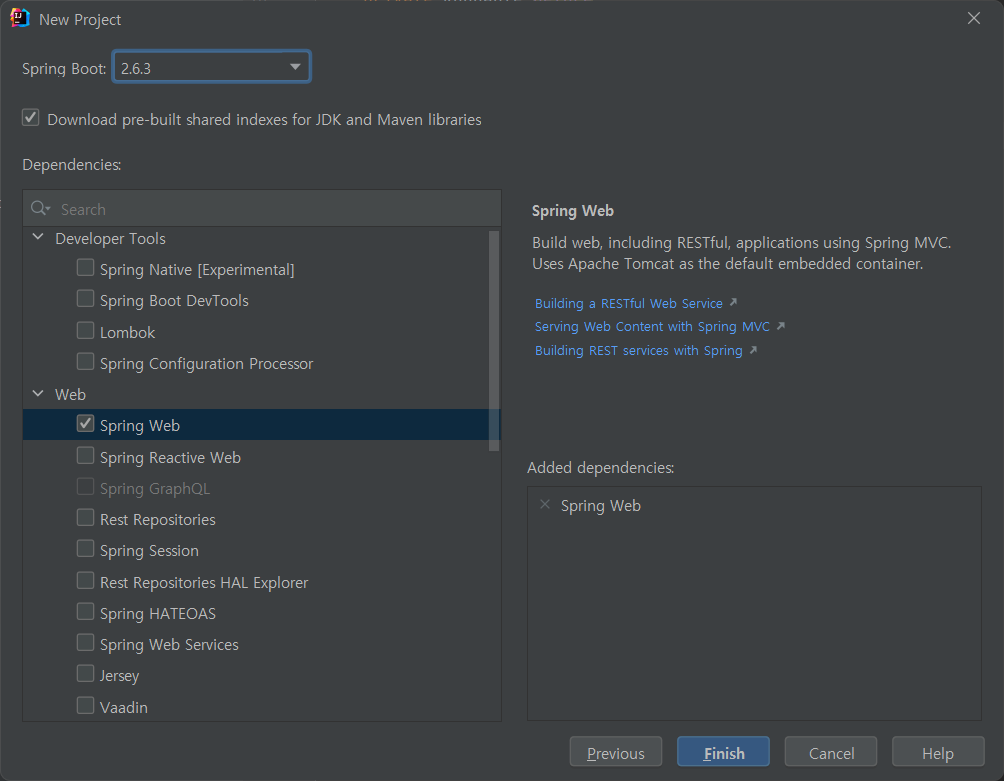Screen dimensions: 1004x781
Task: Check Rest Repositories checkbox
Action: coord(85,517)
